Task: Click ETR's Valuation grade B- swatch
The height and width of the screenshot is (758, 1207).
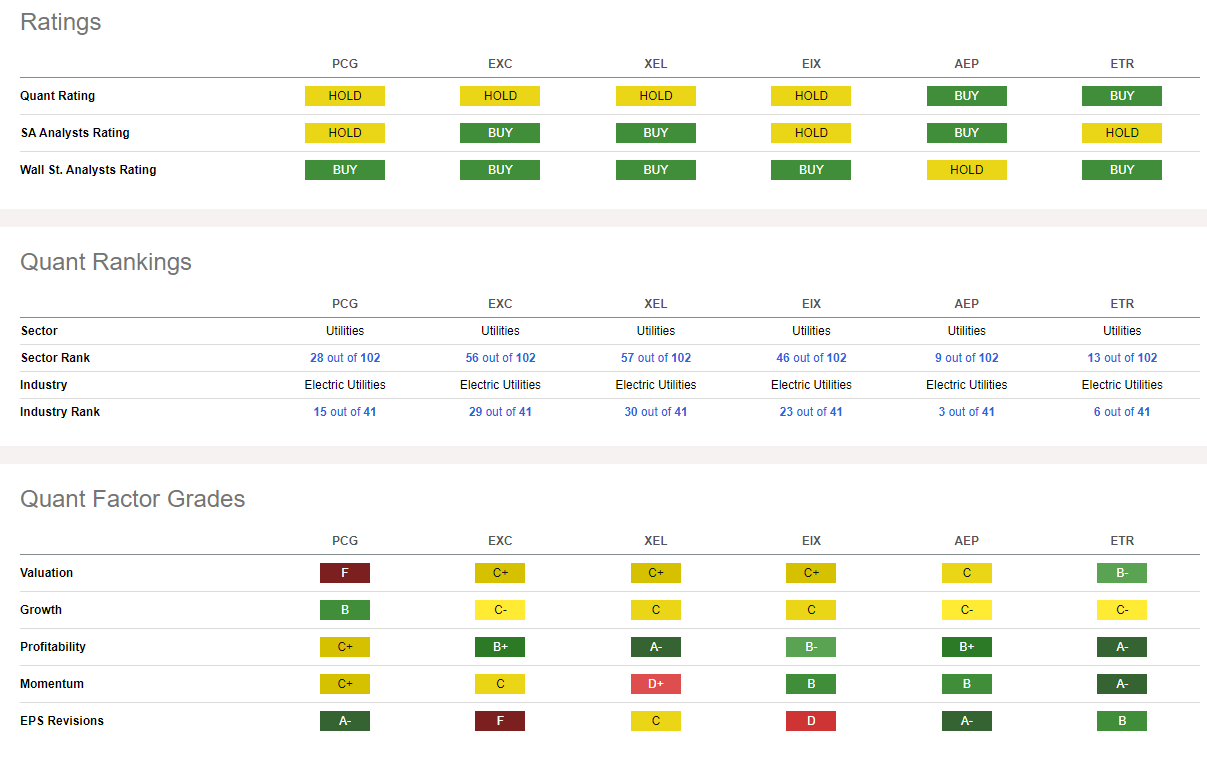Action: point(1122,573)
